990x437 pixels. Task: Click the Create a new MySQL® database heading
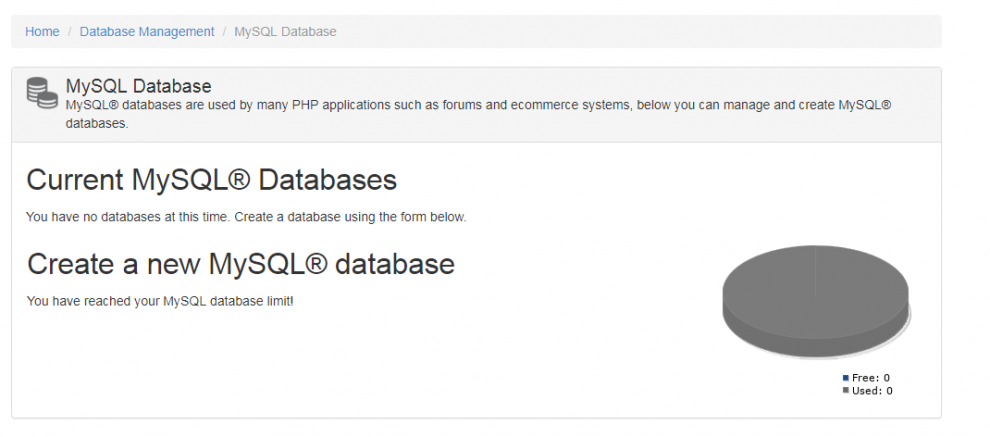(x=240, y=264)
